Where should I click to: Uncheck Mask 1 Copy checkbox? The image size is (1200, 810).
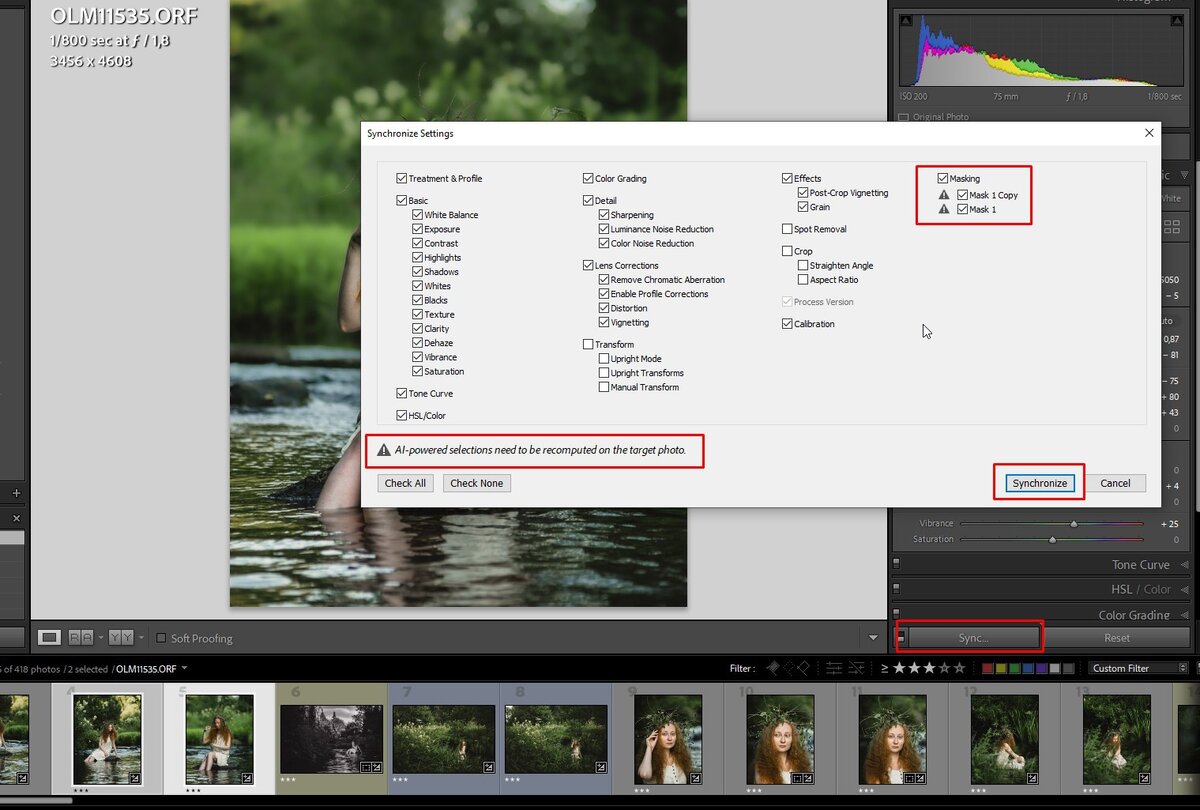(x=962, y=195)
